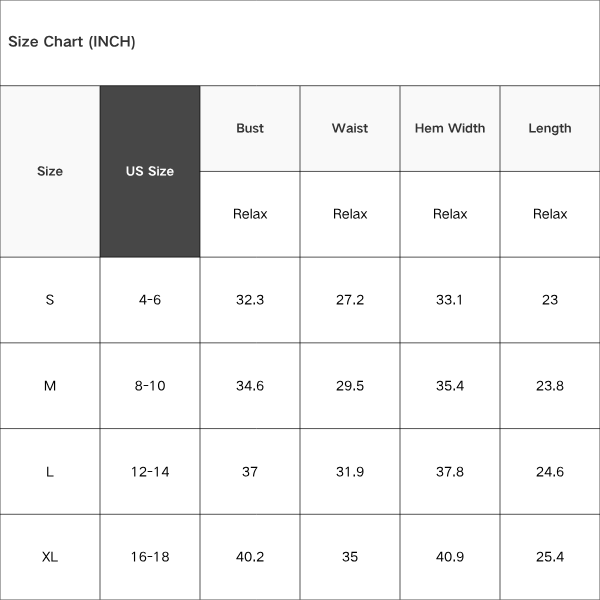Click the Relax label under Length
This screenshot has width=600, height=600.
point(550,214)
